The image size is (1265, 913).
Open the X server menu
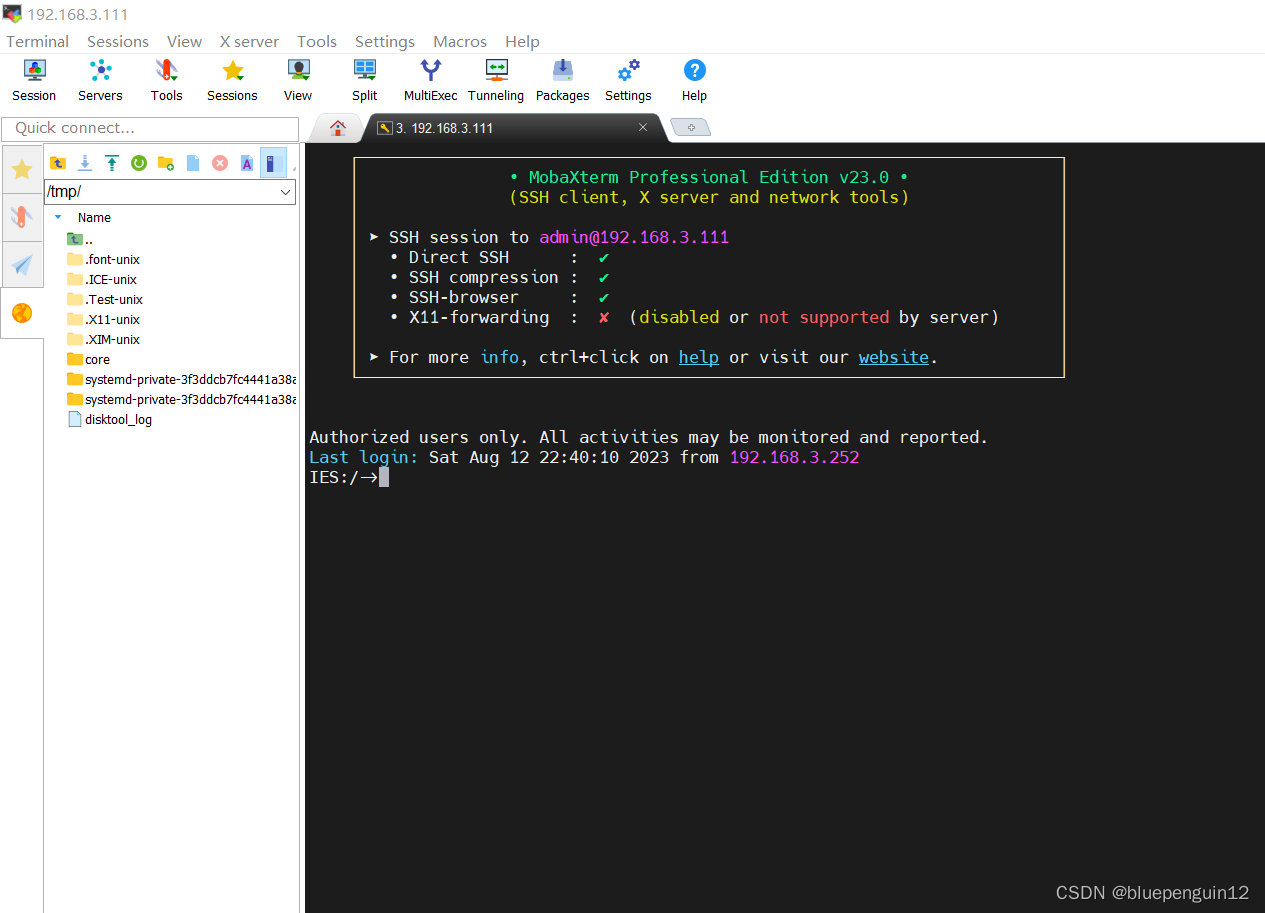(250, 41)
